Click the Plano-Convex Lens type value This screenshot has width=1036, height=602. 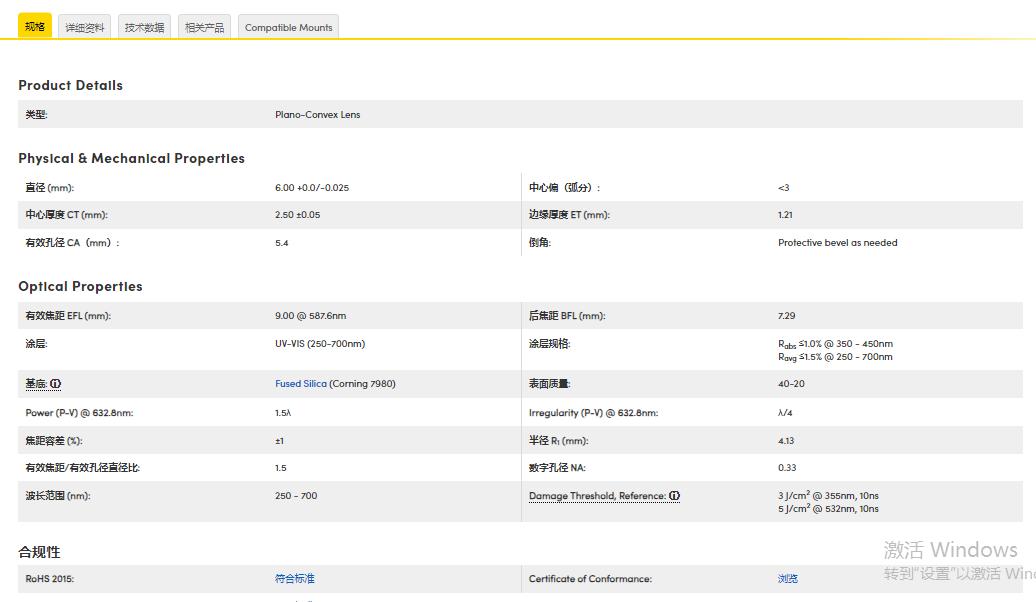point(317,115)
